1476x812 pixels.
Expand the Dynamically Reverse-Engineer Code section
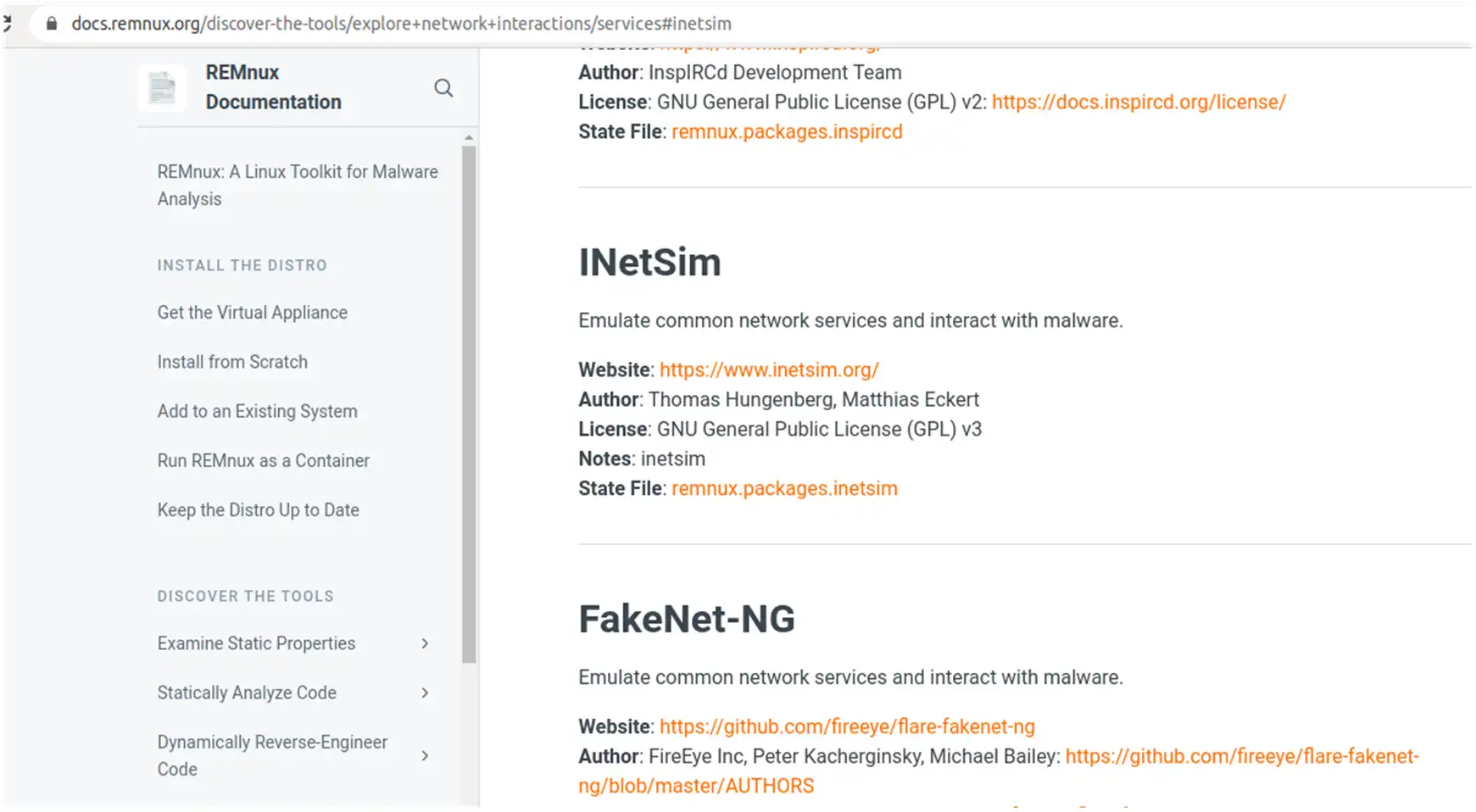coord(425,756)
